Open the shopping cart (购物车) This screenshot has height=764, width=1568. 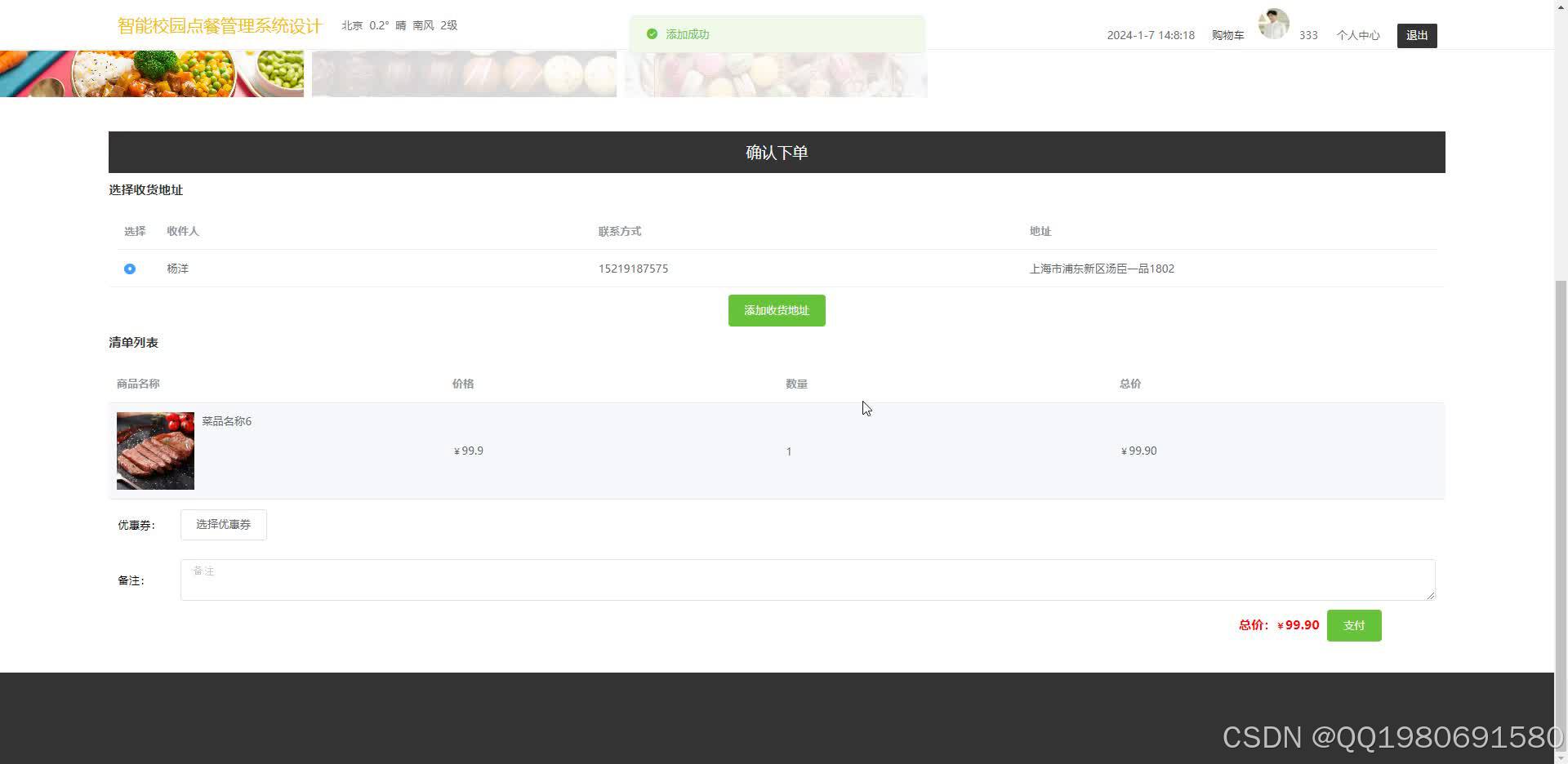pyautogui.click(x=1227, y=35)
